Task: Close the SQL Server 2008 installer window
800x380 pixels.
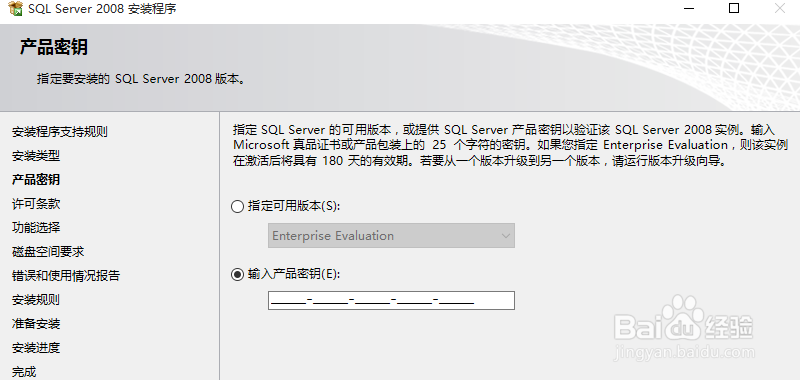Action: pos(780,8)
